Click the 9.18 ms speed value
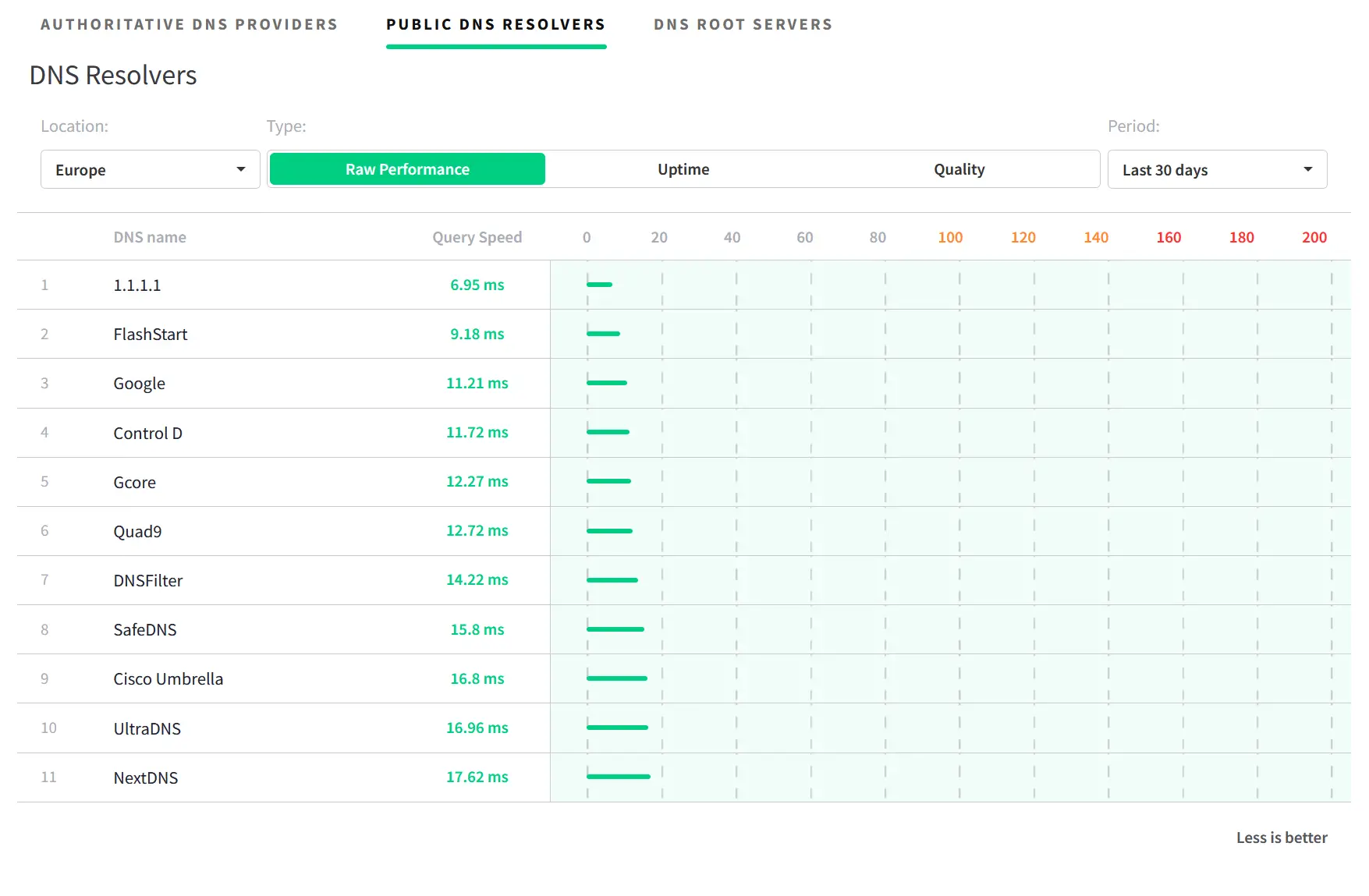 [x=477, y=334]
